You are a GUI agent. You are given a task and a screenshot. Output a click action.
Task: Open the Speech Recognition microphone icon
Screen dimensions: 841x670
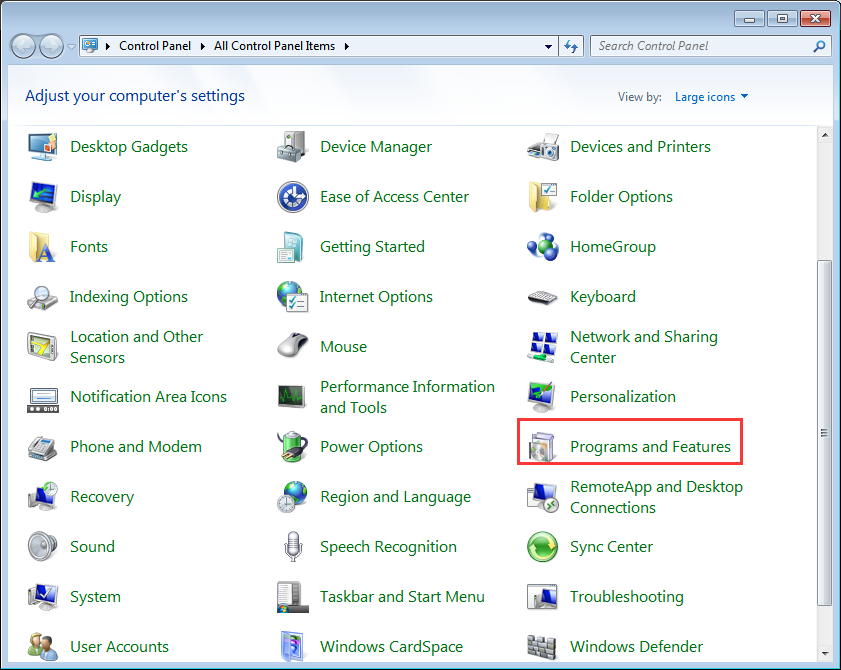pos(292,547)
